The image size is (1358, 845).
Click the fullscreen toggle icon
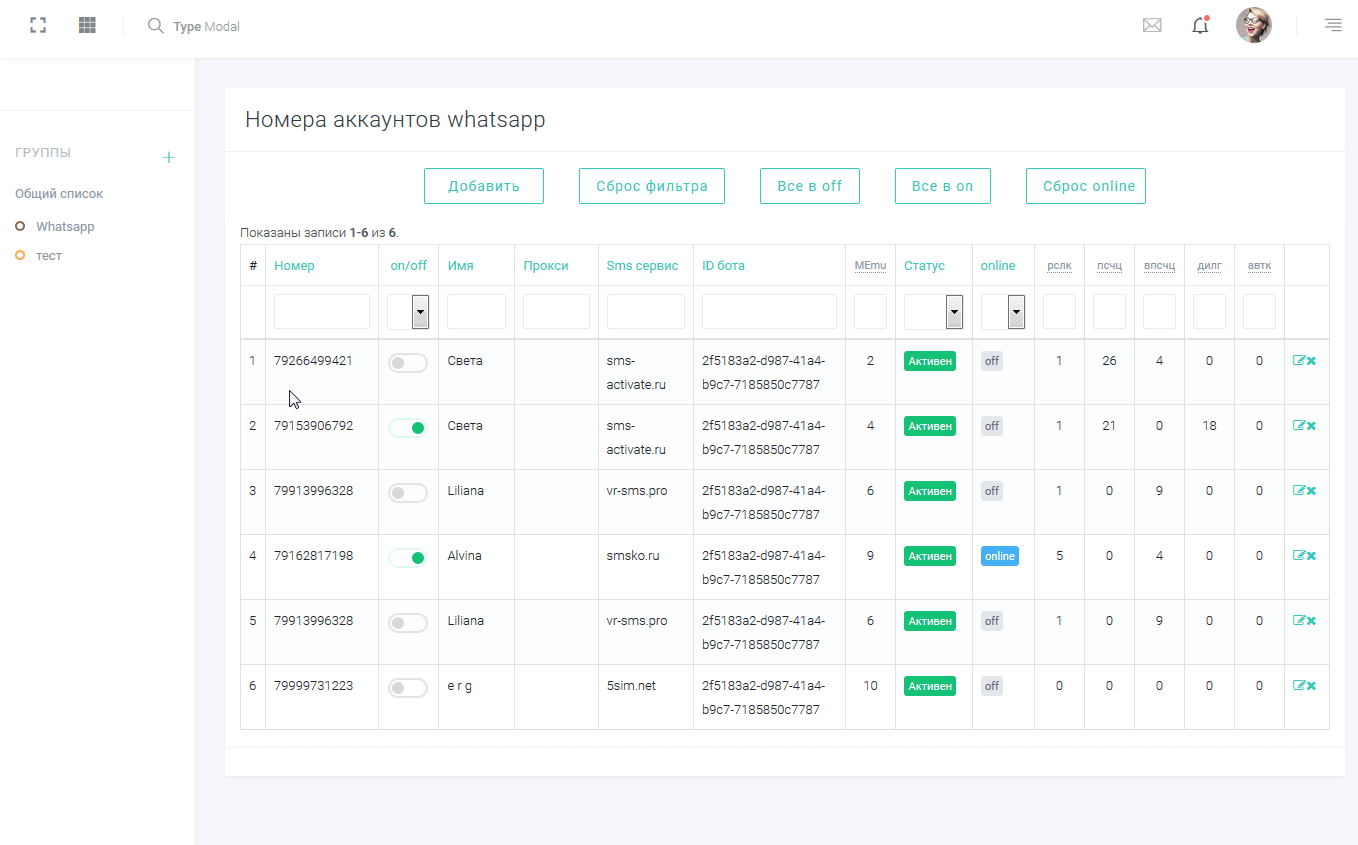point(38,26)
